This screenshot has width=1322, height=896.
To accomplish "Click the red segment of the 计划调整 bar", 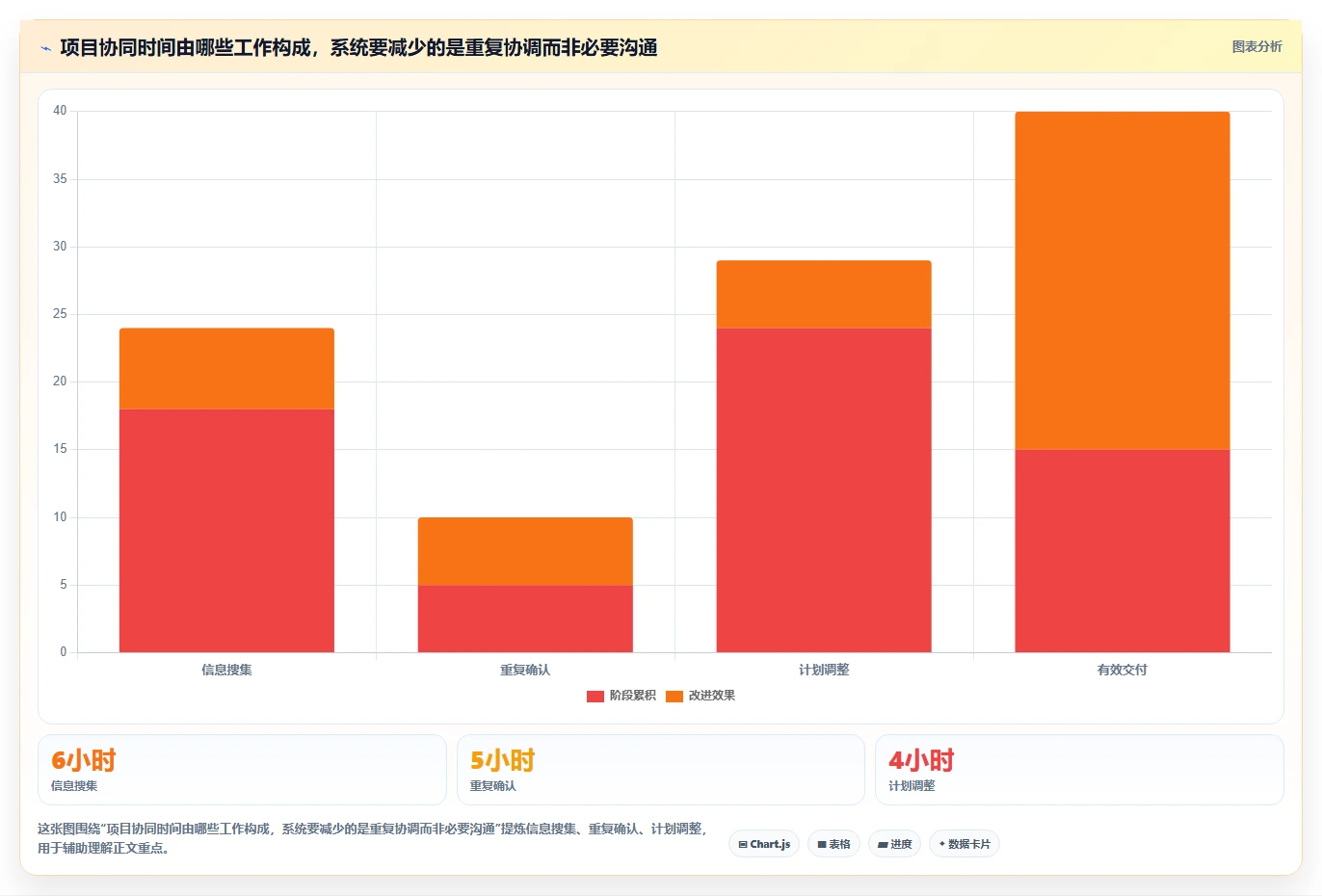I will click(x=824, y=490).
